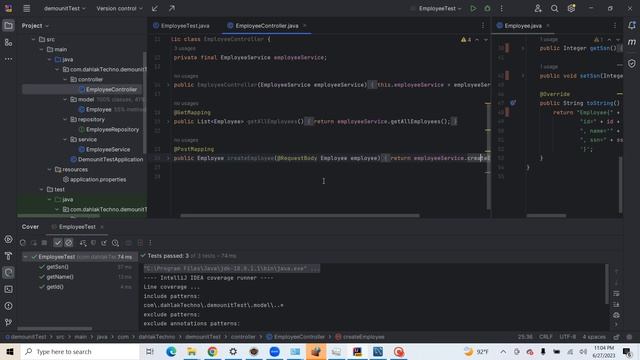The width and height of the screenshot is (640, 360).
Task: Click the push outgoing arrow icon
Action: tap(171, 8)
